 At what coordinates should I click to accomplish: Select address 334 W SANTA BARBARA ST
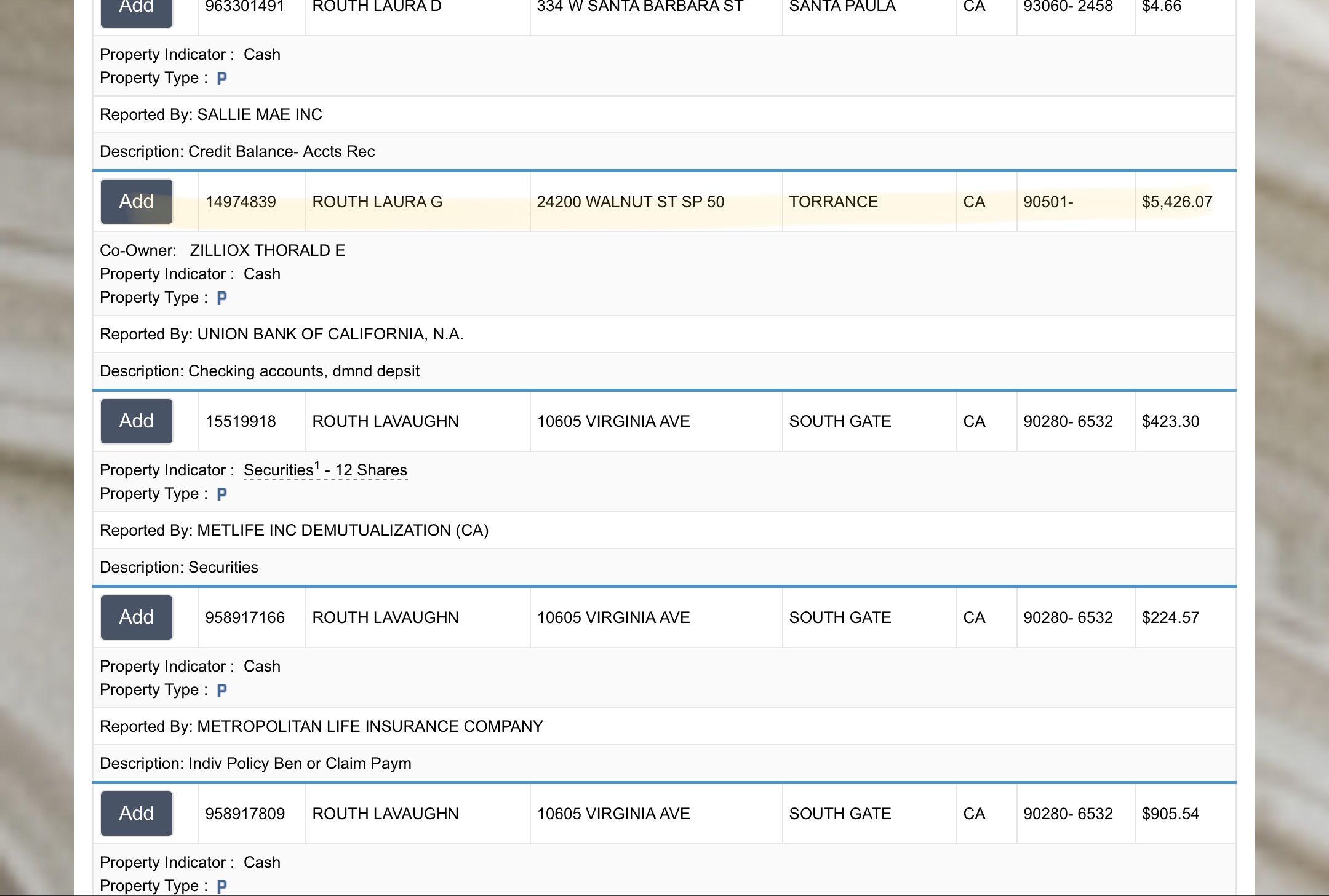click(641, 7)
